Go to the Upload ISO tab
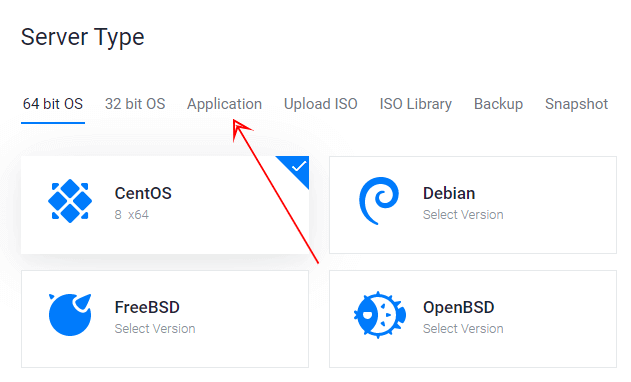631x382 pixels. (x=321, y=104)
